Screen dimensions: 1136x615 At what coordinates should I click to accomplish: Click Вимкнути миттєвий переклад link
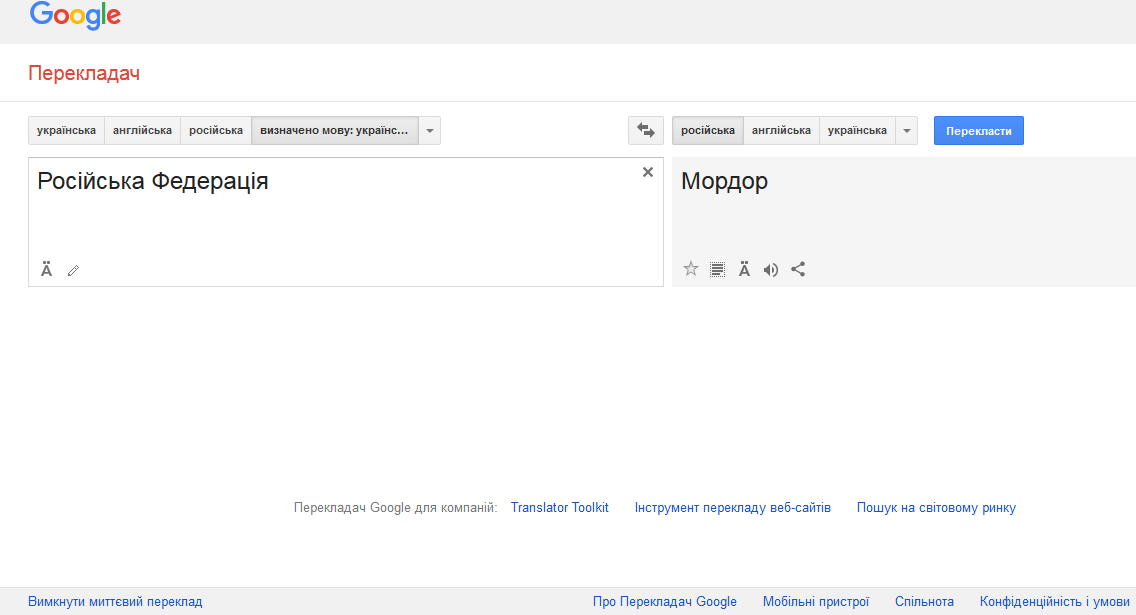pyautogui.click(x=115, y=601)
